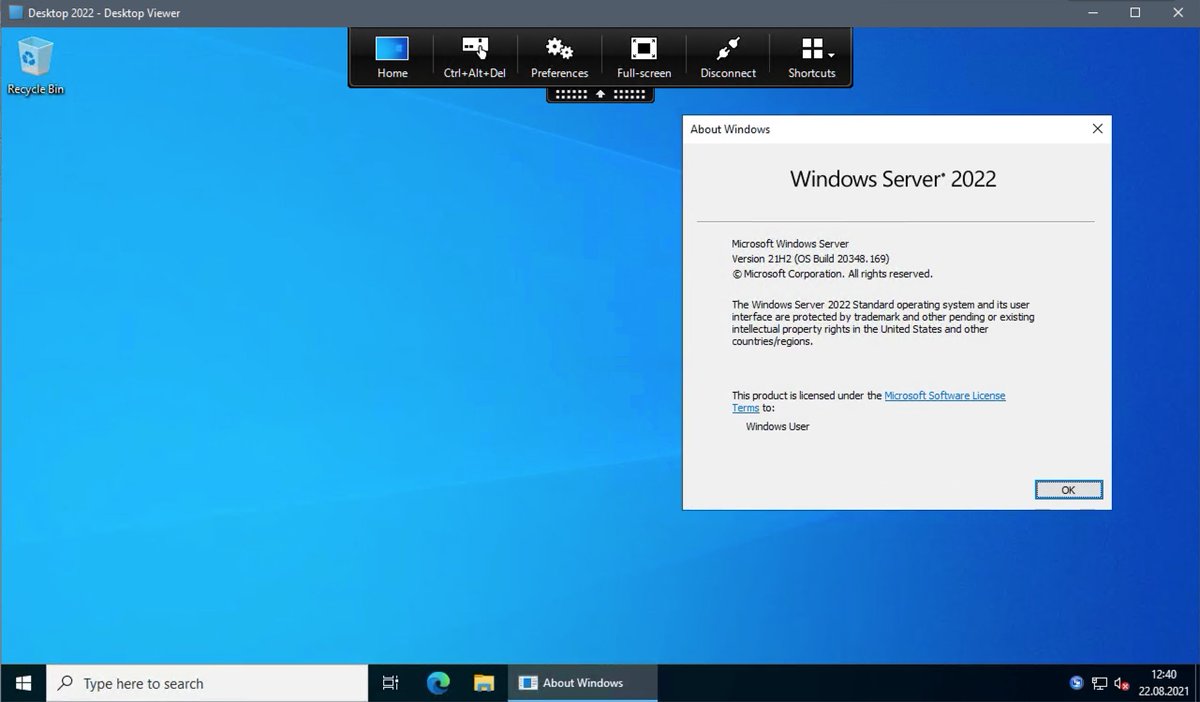Click the blue tray application icon
The height and width of the screenshot is (702, 1200).
coord(1076,684)
